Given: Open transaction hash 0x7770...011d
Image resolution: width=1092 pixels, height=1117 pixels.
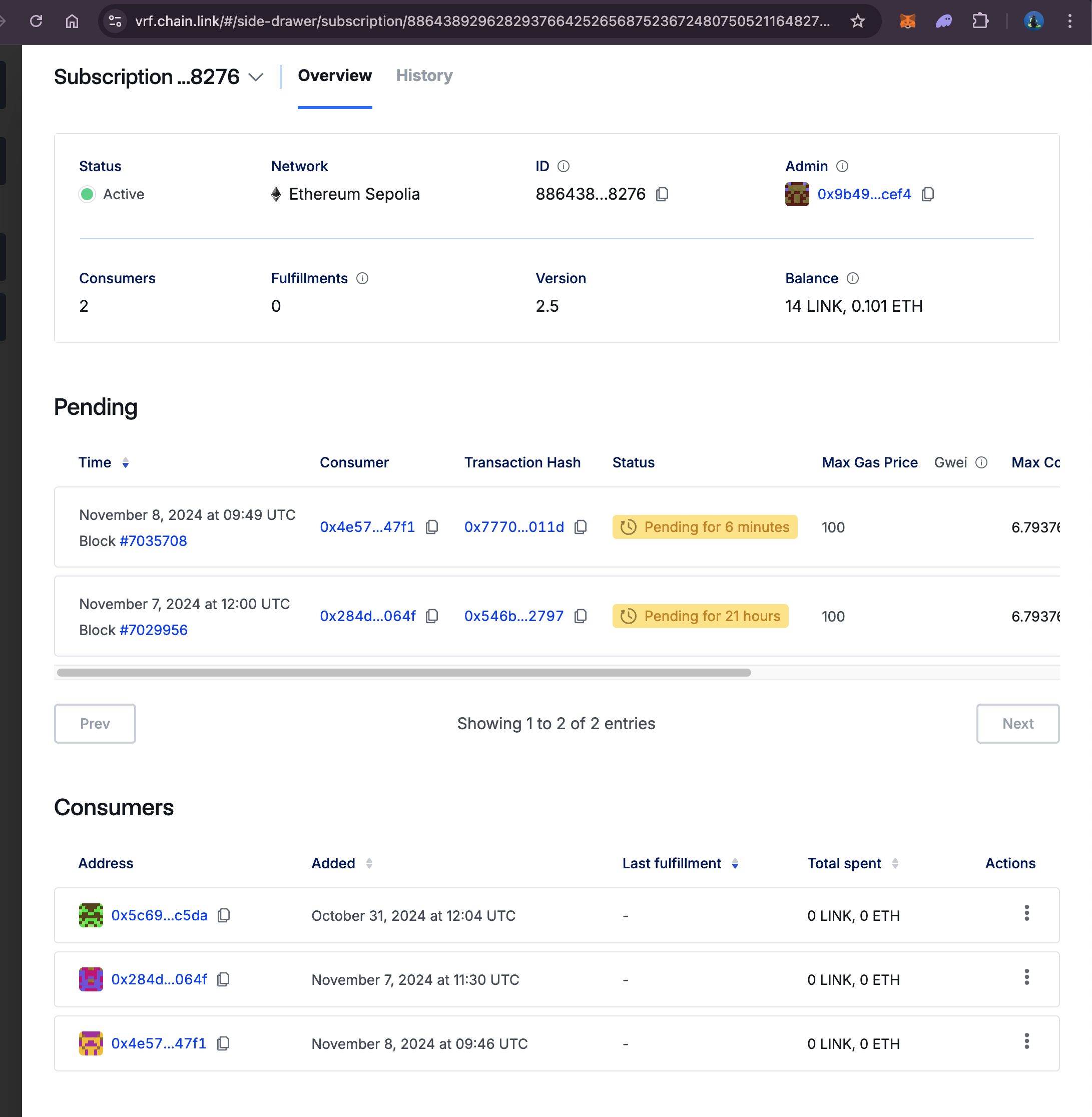Looking at the screenshot, I should [x=514, y=527].
